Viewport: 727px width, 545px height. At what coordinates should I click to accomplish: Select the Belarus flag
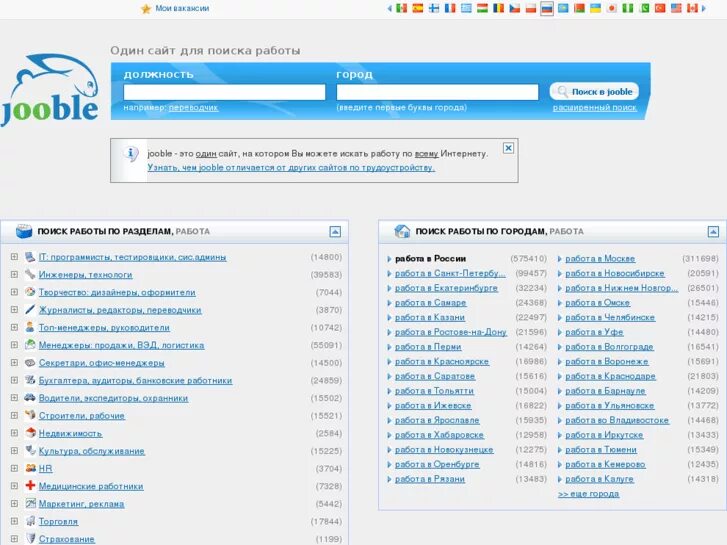pos(579,8)
